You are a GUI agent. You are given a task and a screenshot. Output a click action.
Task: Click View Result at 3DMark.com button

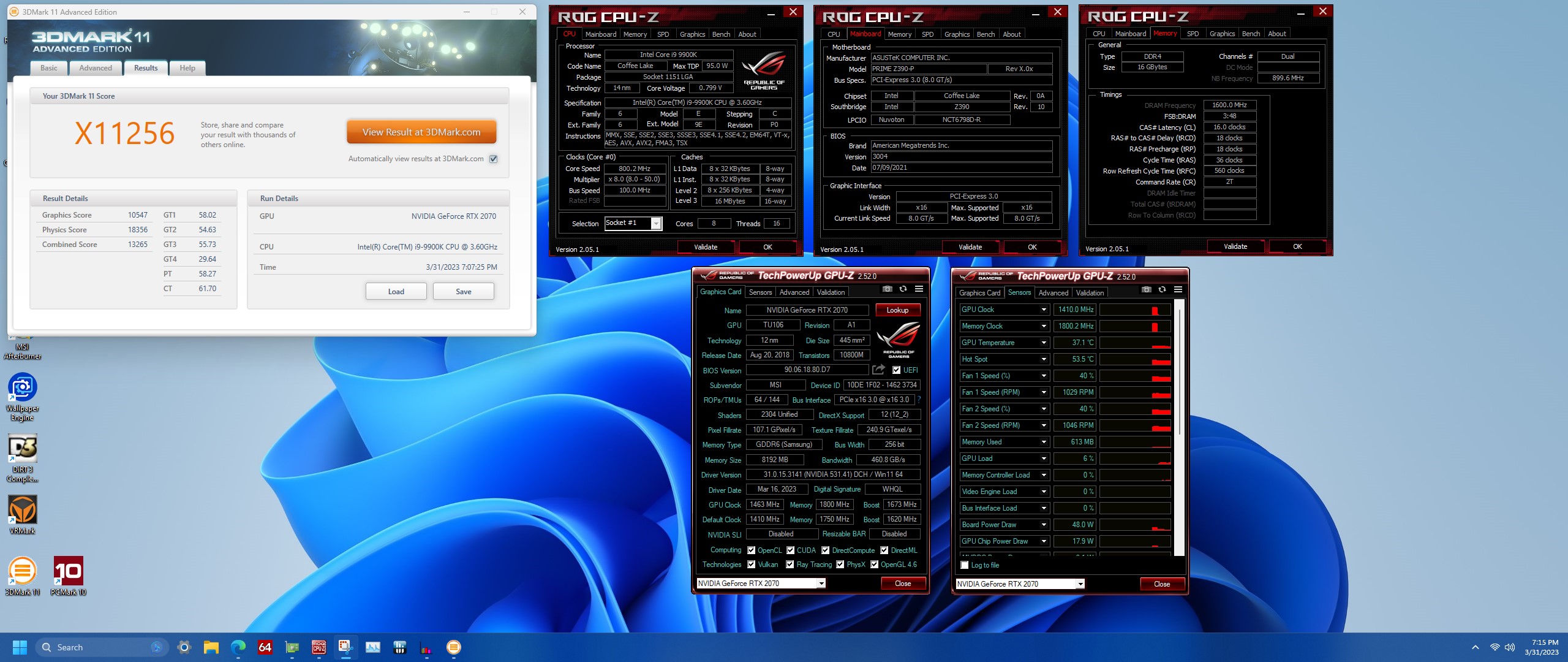421,132
